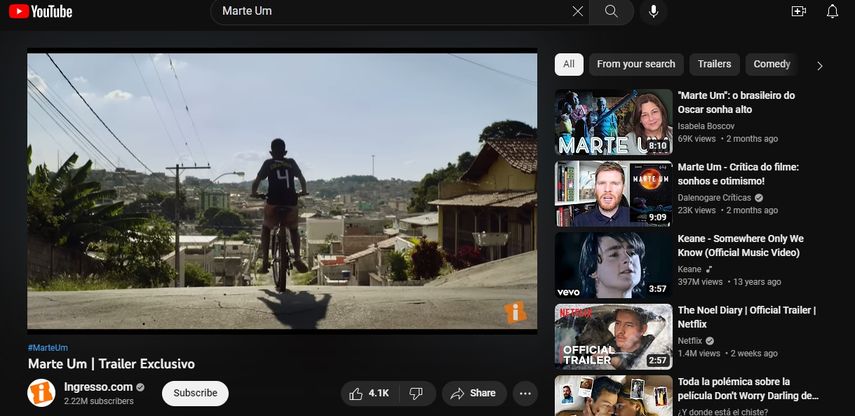Subscribe to the Ingresso.com channel
The height and width of the screenshot is (416, 855).
tap(195, 393)
